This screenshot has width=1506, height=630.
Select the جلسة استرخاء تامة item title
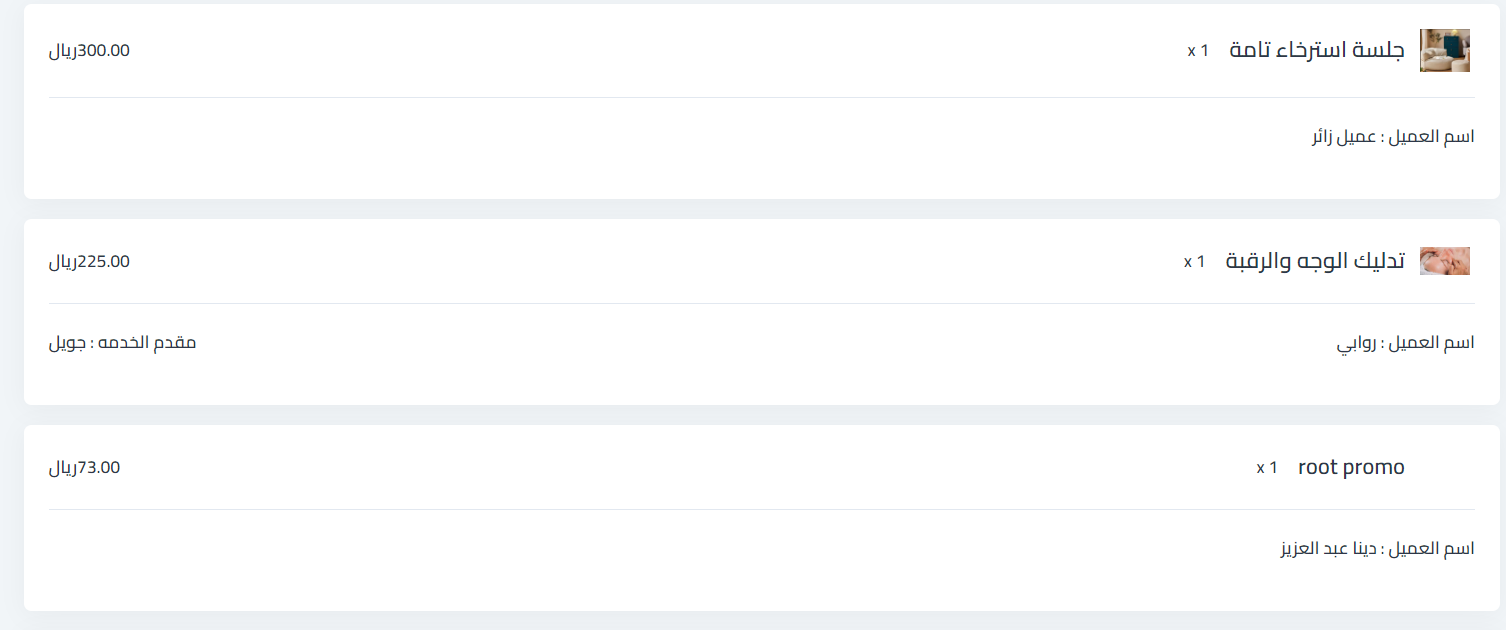[x=1317, y=50]
